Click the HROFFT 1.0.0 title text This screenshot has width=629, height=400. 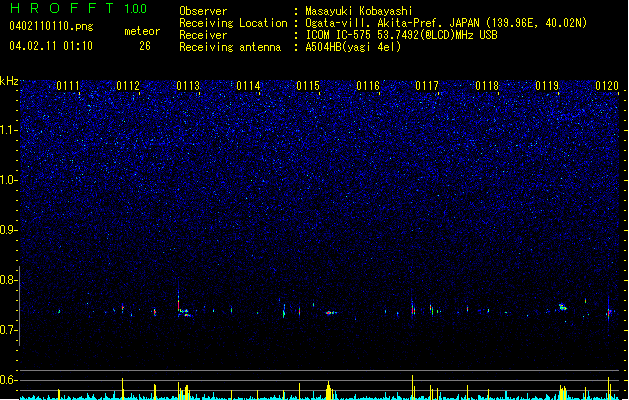point(78,8)
